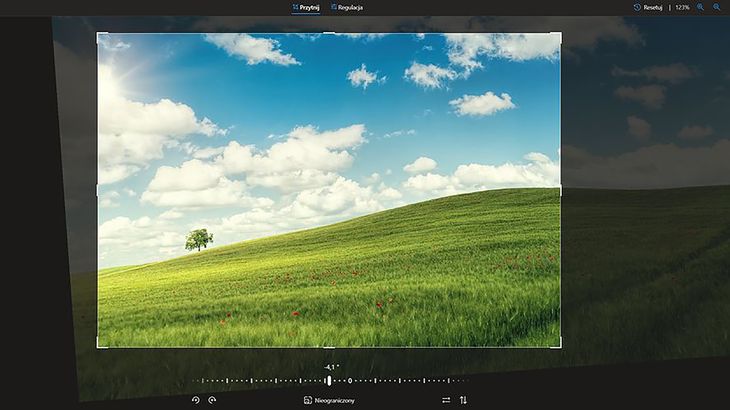Click the zoom out magnifier icon
730x410 pixels.
pyautogui.click(x=716, y=7)
